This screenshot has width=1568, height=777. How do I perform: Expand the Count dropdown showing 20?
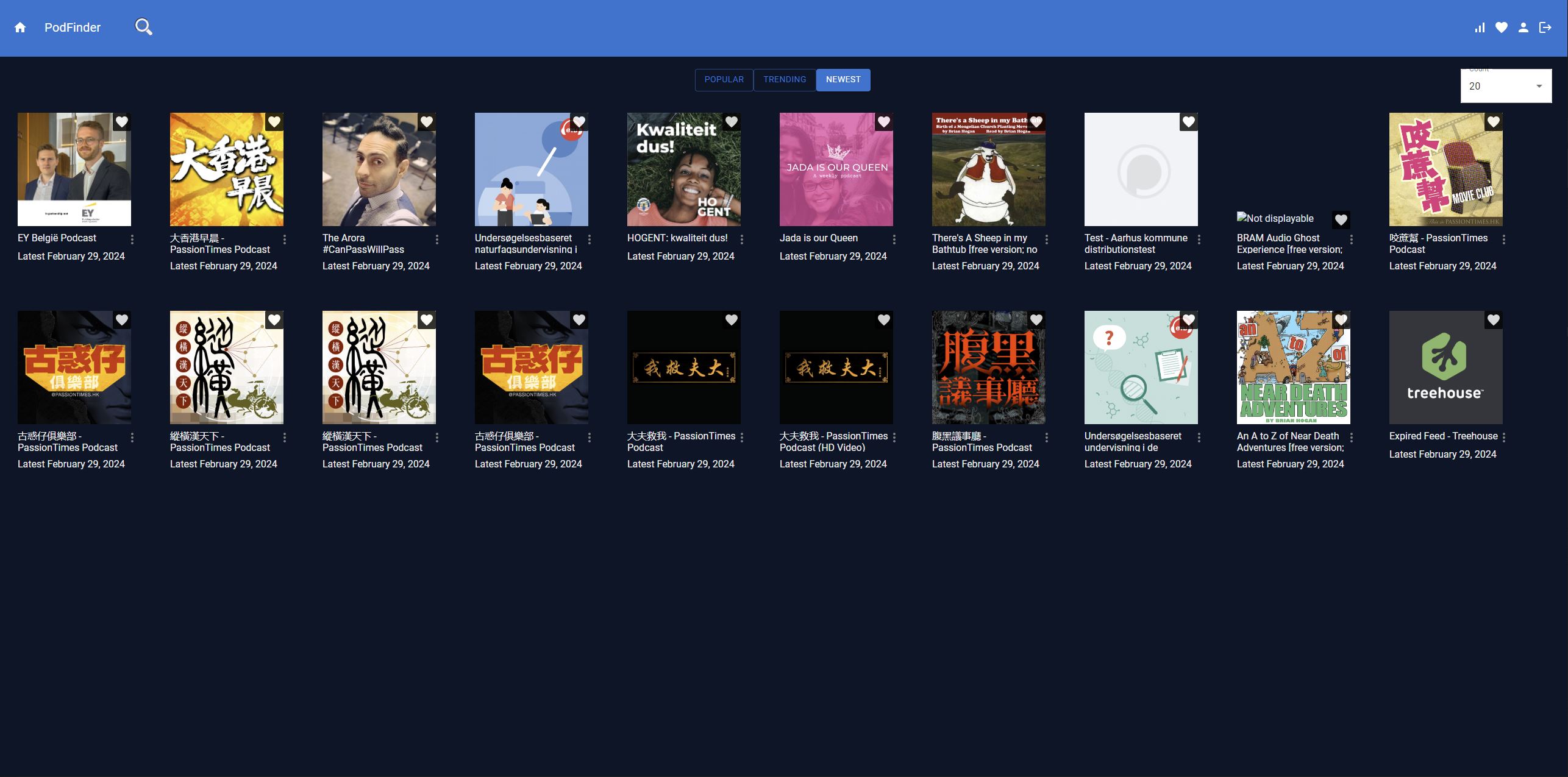pyautogui.click(x=1506, y=87)
